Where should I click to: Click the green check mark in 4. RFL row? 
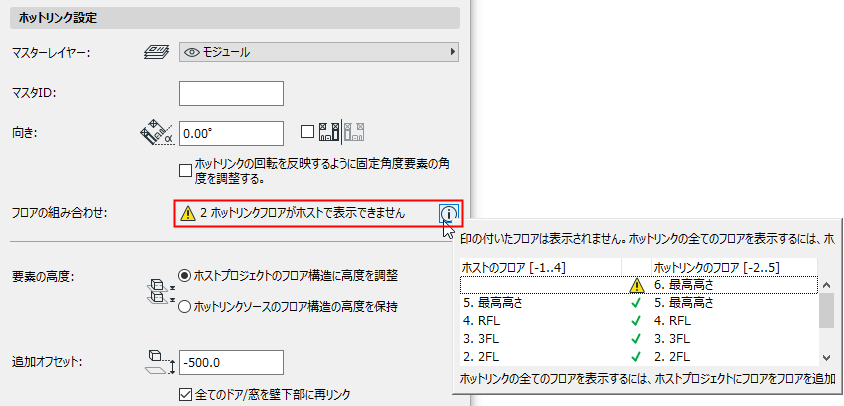[636, 321]
